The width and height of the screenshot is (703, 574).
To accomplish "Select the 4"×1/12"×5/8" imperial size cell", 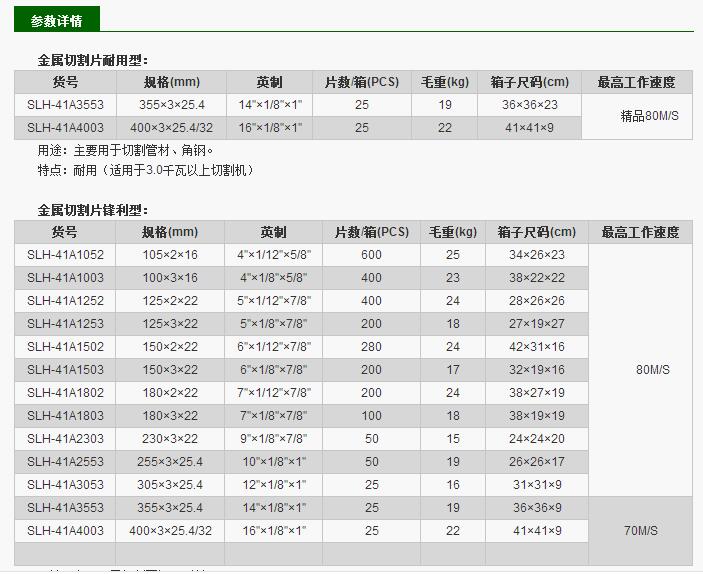I will [272, 255].
